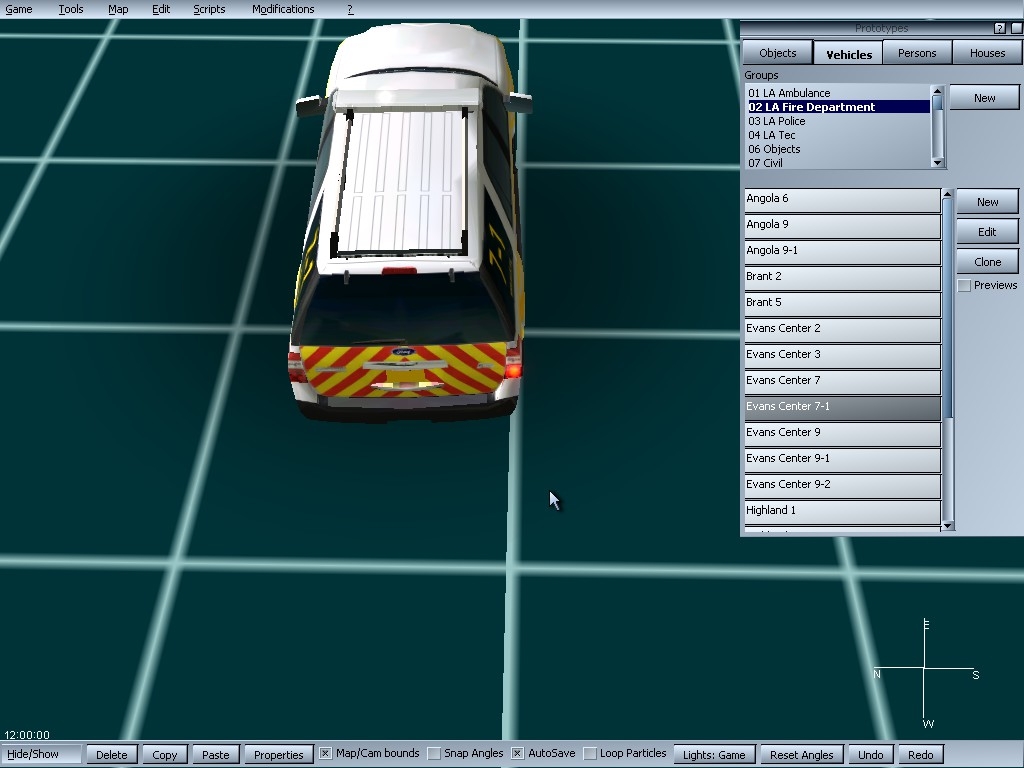Screen dimensions: 1024x768
Task: Select the Angola 6 prototype
Action: [x=842, y=200]
